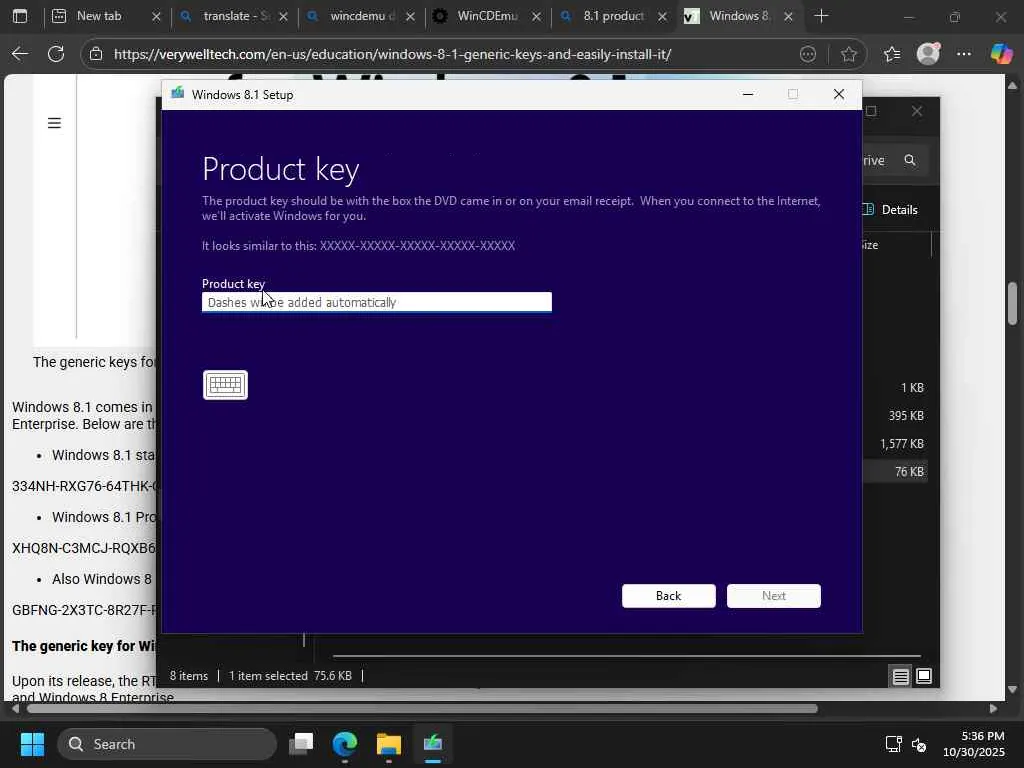Open the address bar chat bubble icon
The width and height of the screenshot is (1024, 768).
(808, 54)
